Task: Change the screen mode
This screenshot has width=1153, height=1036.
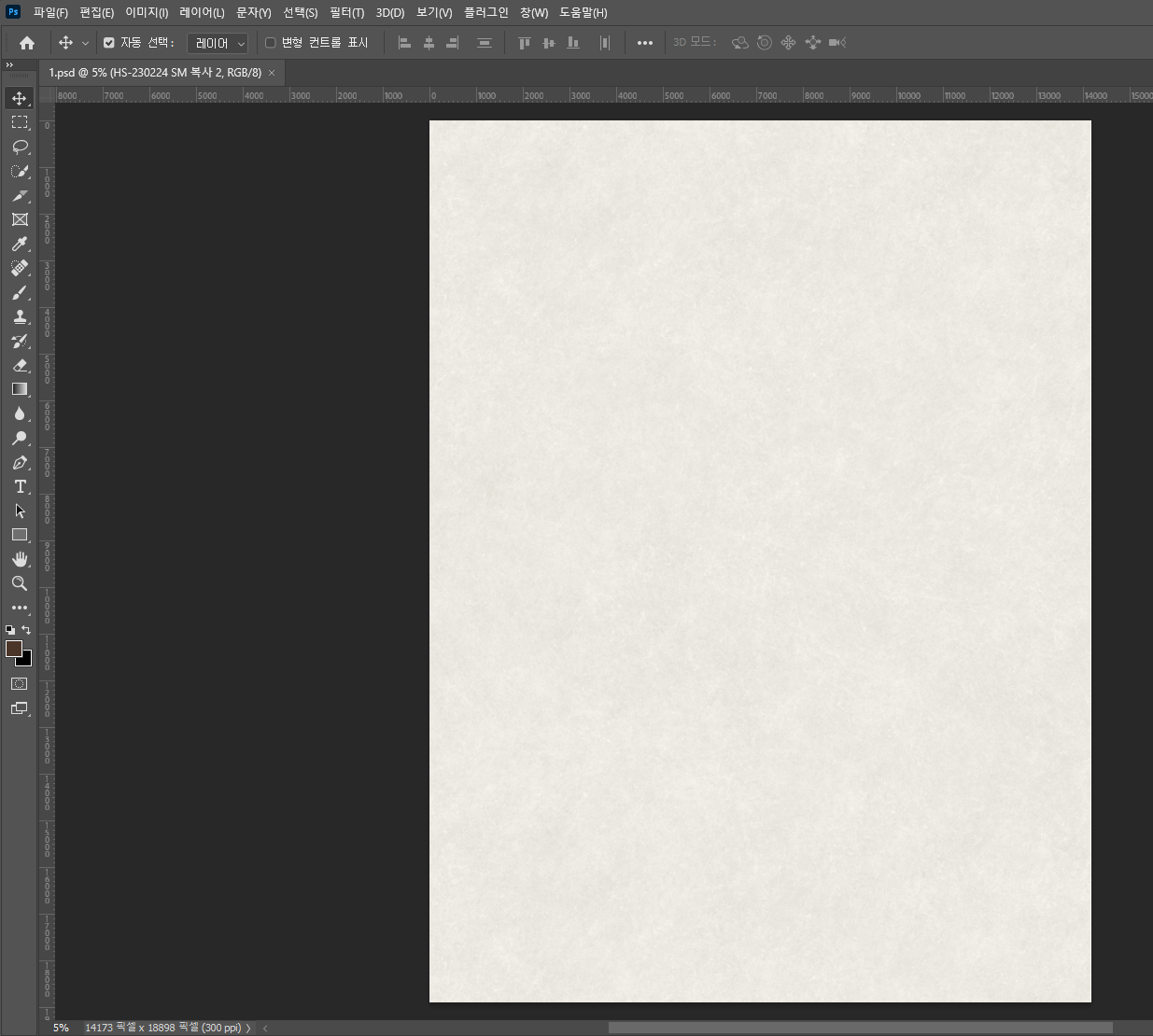Action: 20,708
